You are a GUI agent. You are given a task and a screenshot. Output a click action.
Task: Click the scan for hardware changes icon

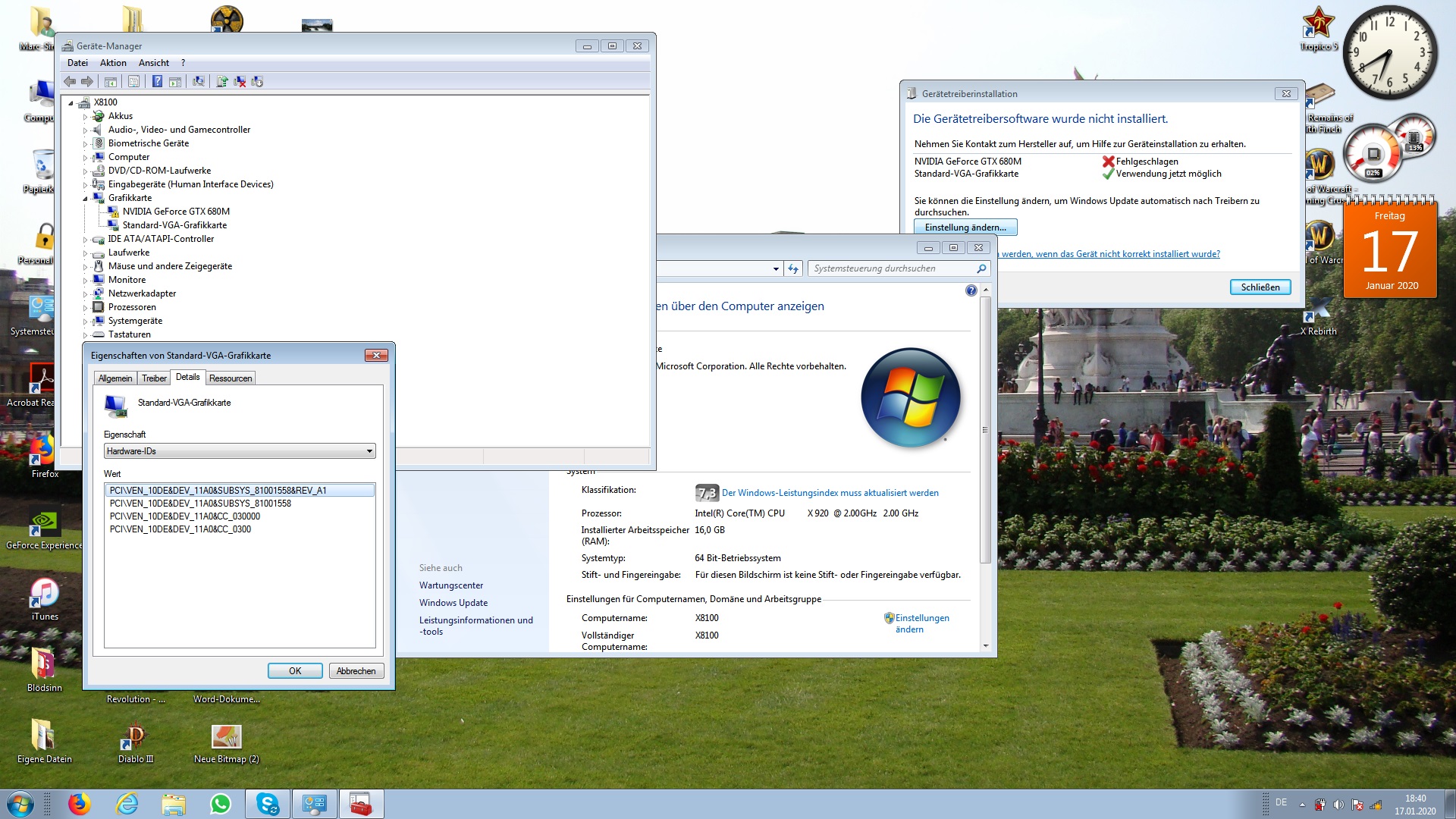point(199,81)
